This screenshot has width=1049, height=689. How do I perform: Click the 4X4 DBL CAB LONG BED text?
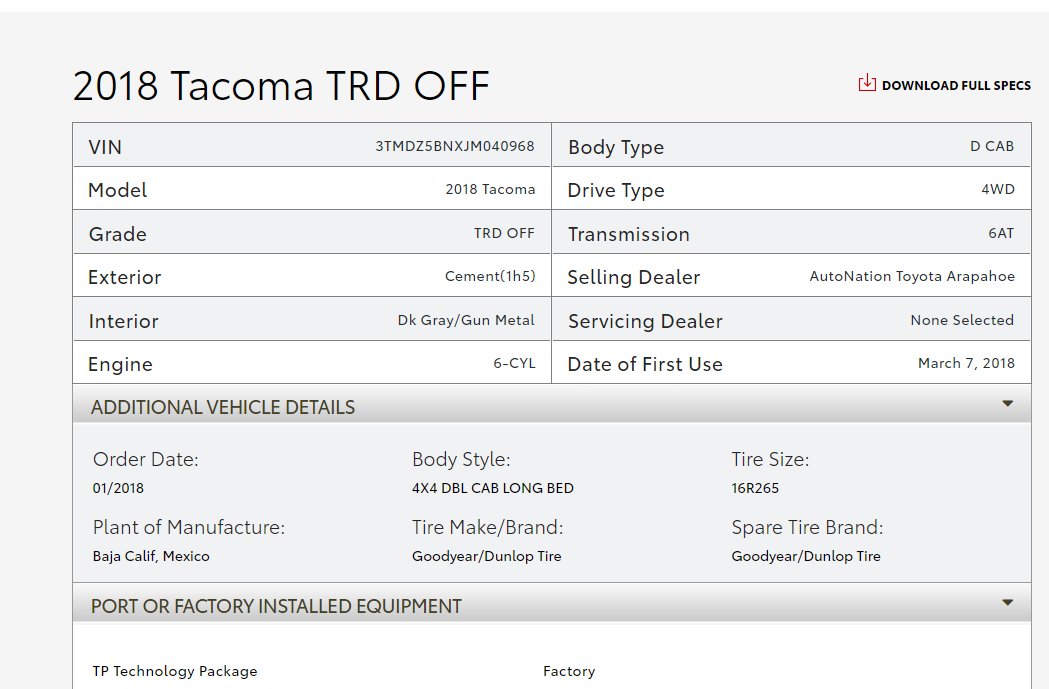click(492, 489)
